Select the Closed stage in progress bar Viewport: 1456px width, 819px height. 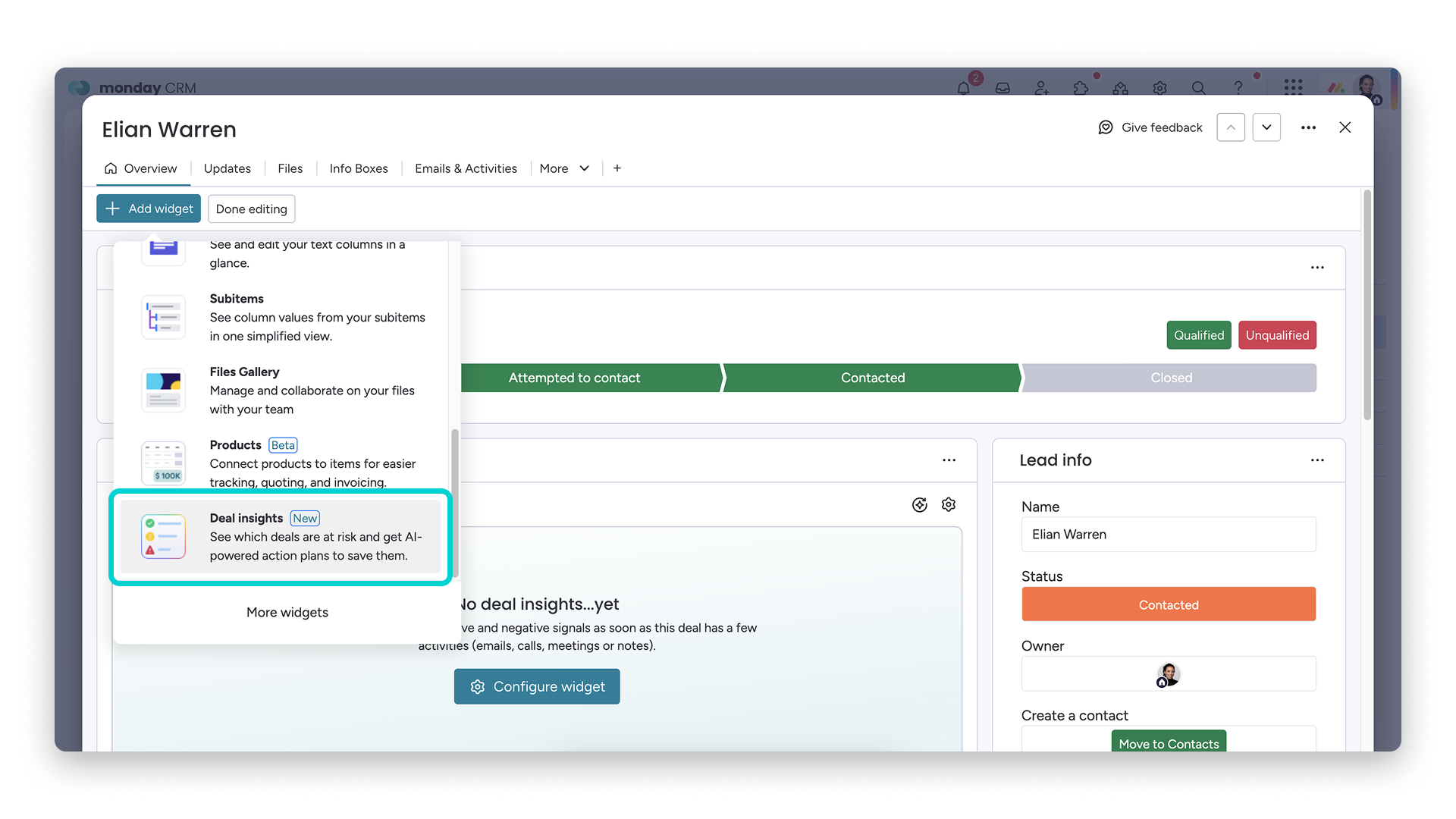pos(1171,378)
